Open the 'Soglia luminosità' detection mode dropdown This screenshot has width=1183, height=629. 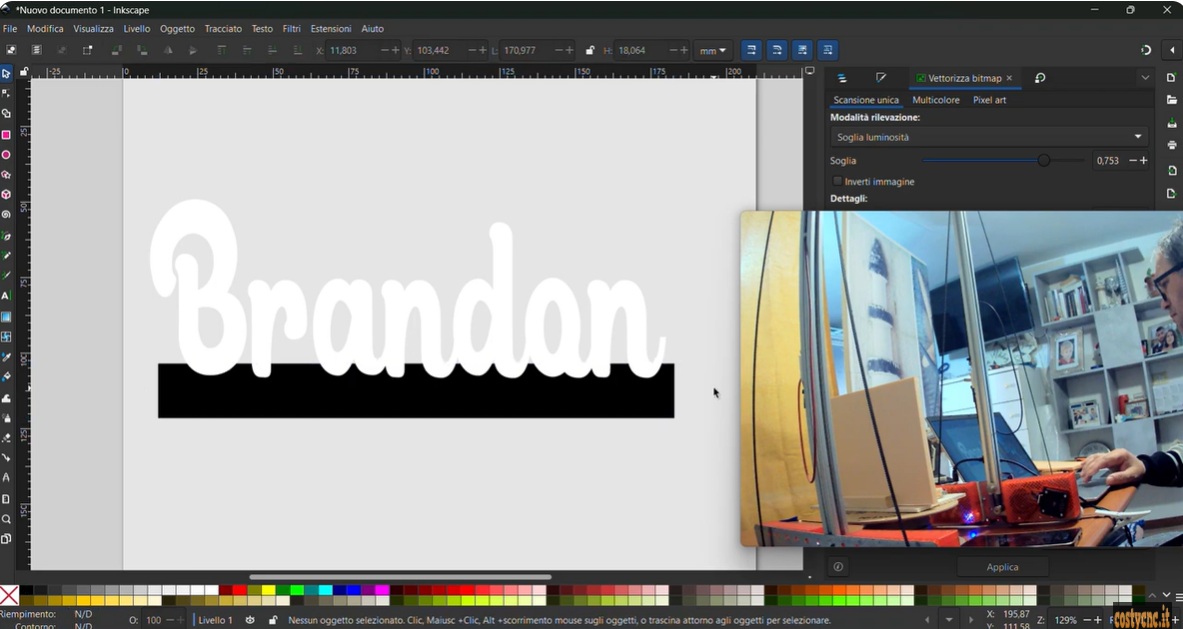point(989,137)
